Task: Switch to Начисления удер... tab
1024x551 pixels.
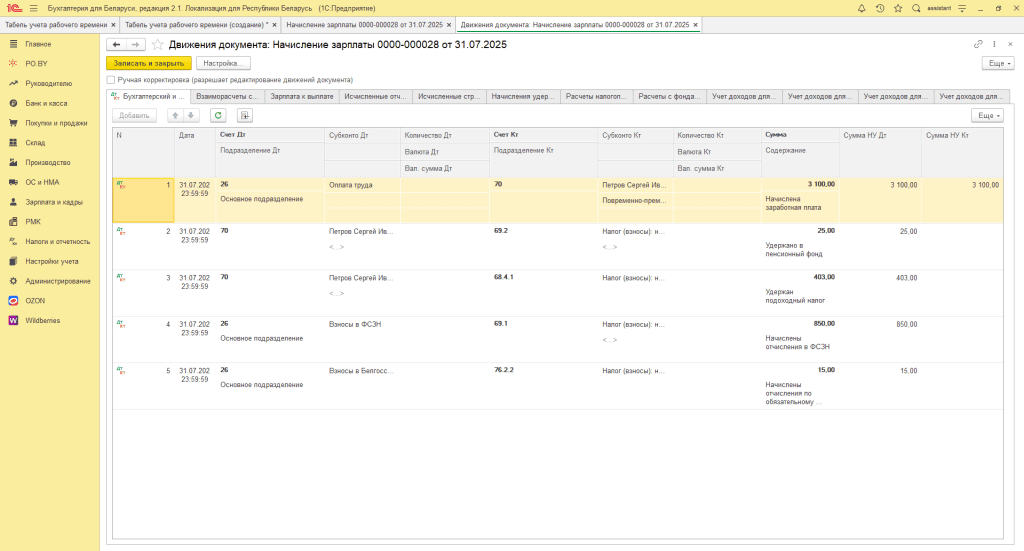Action: click(522, 97)
